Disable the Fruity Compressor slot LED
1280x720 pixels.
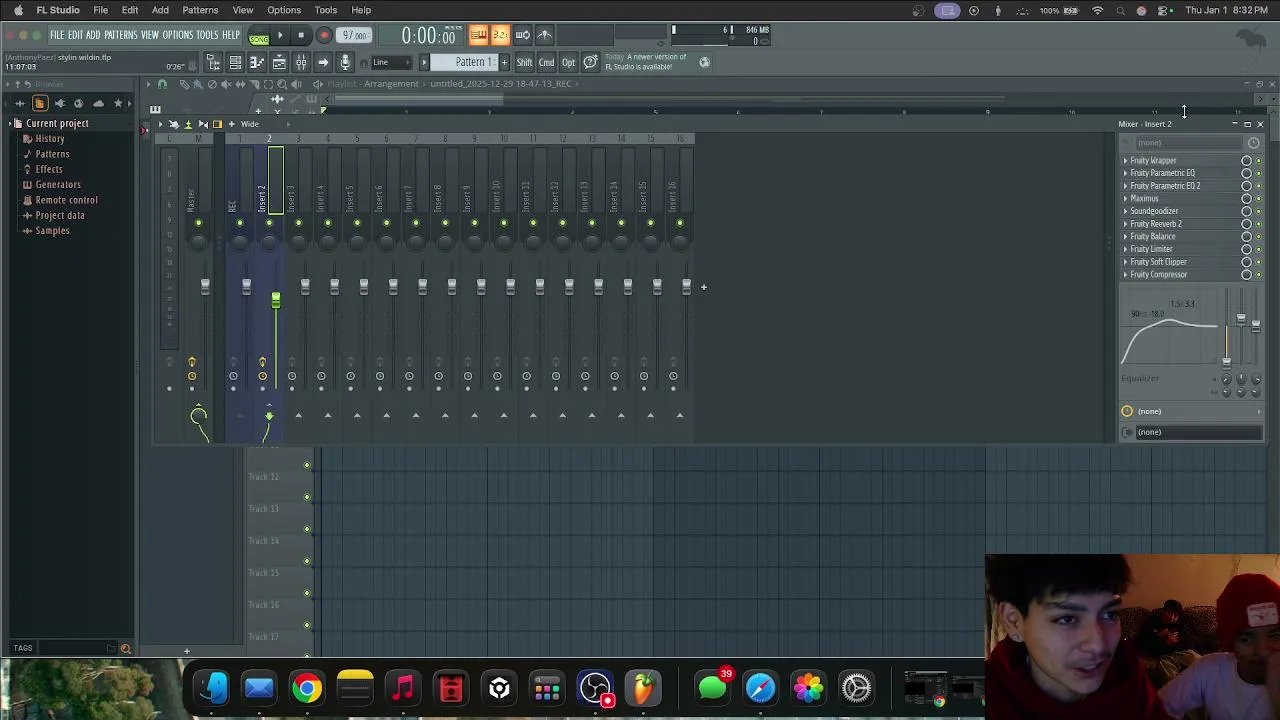point(1259,275)
